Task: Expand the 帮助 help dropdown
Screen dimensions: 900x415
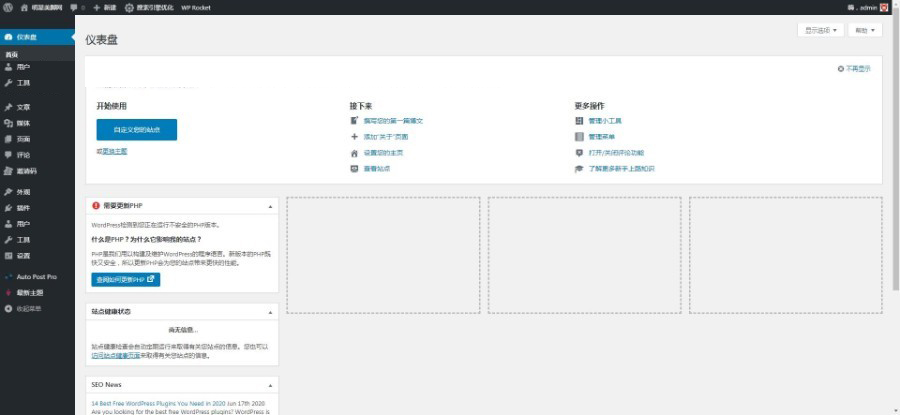Action: (x=865, y=30)
